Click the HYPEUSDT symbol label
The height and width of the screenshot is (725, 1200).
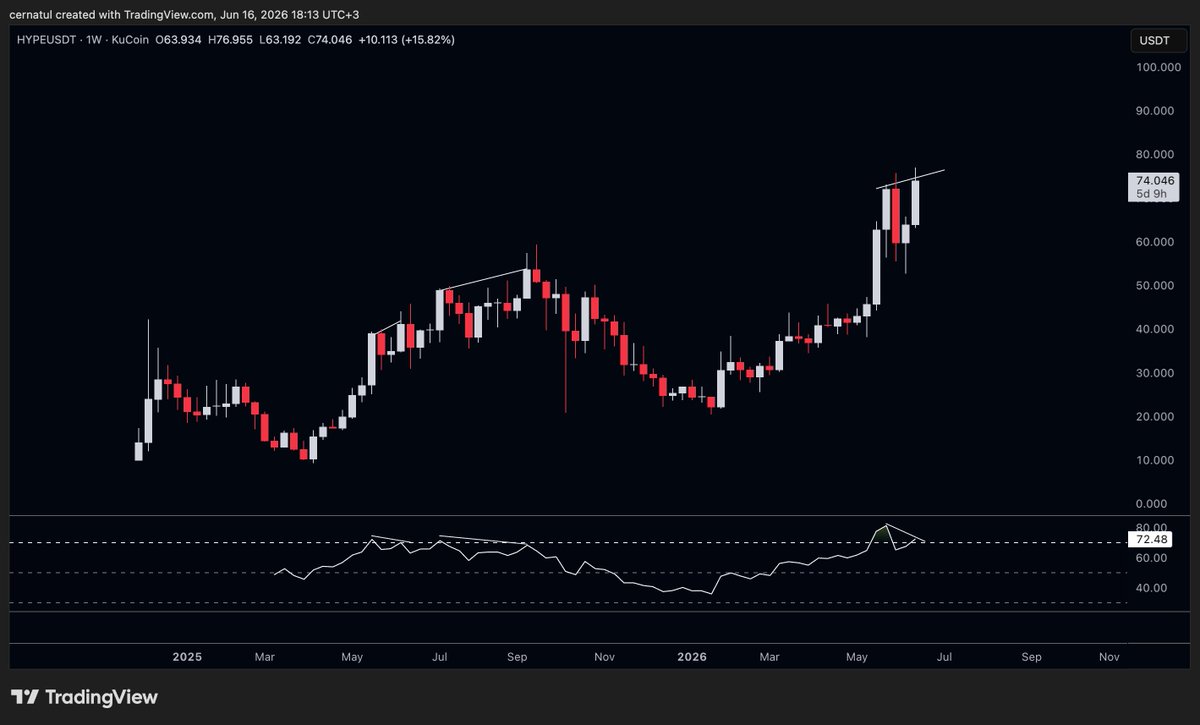pyautogui.click(x=47, y=39)
